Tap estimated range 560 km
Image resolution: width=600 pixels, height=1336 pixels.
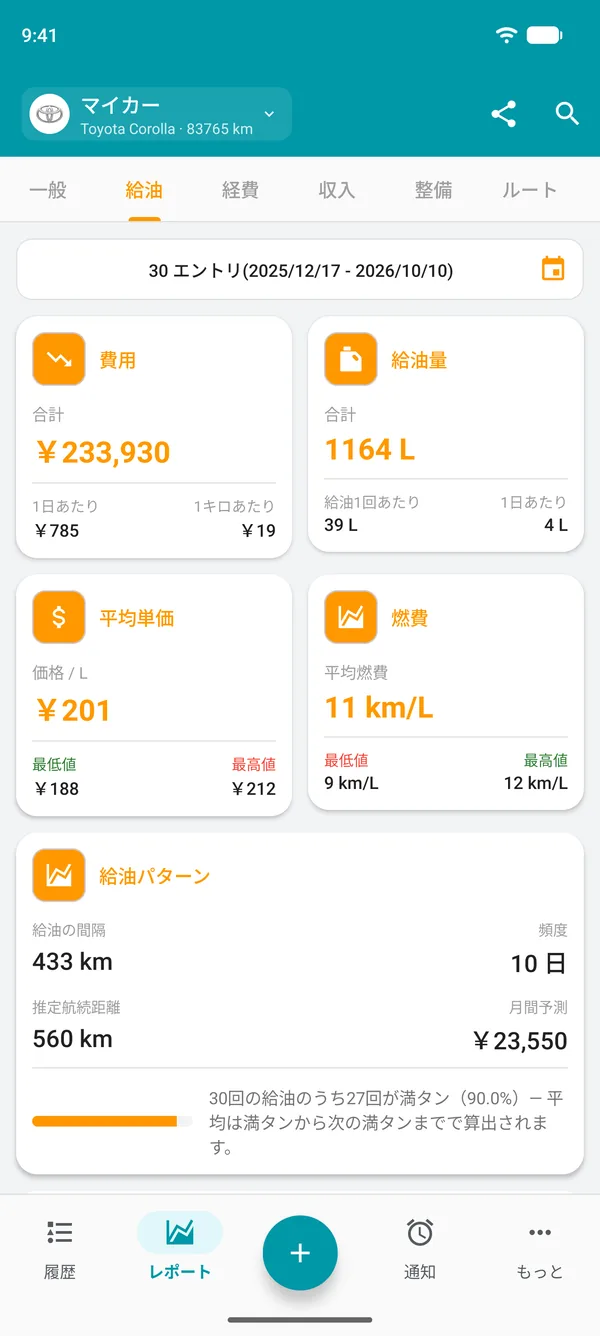[x=72, y=1038]
